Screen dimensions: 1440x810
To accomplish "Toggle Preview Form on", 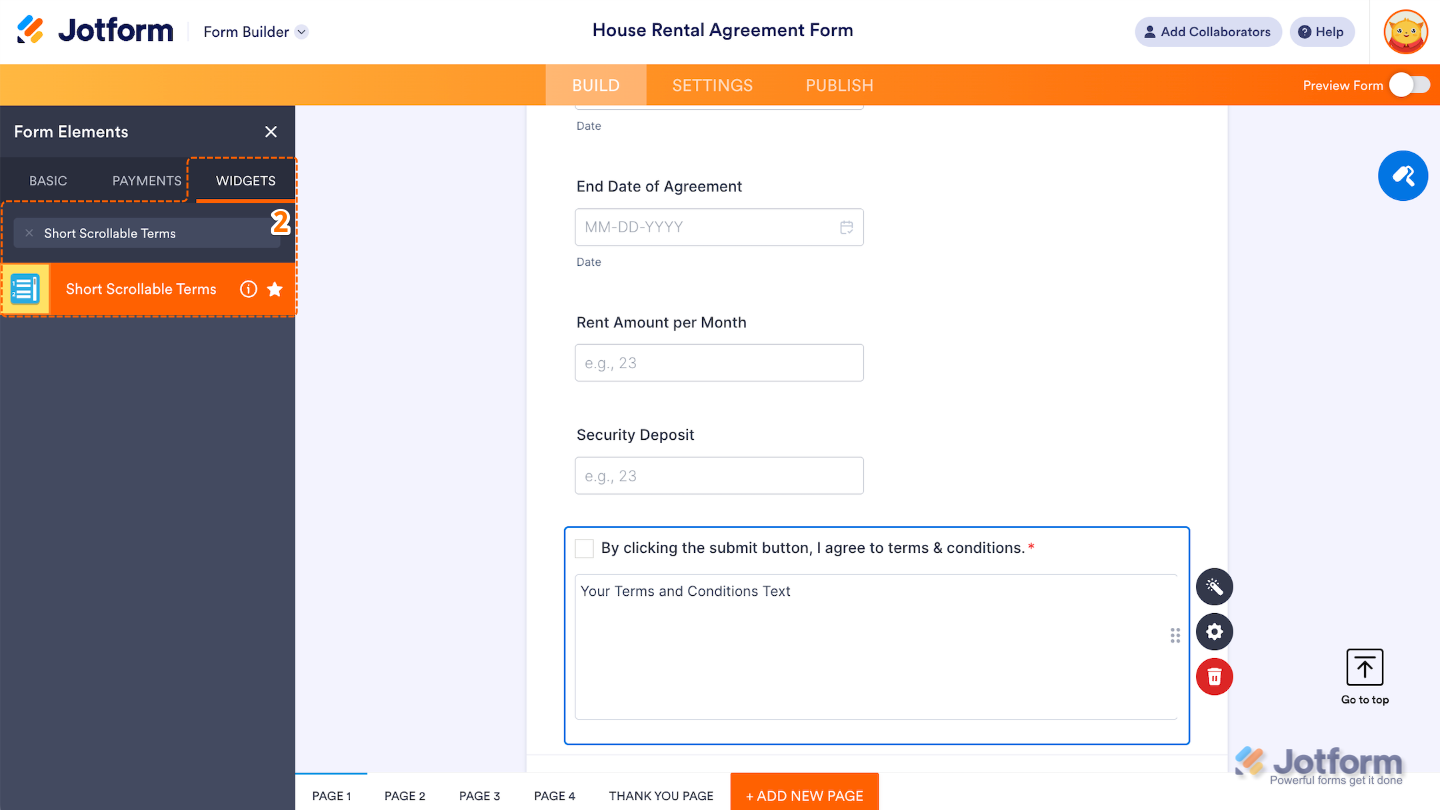I will coord(1411,85).
